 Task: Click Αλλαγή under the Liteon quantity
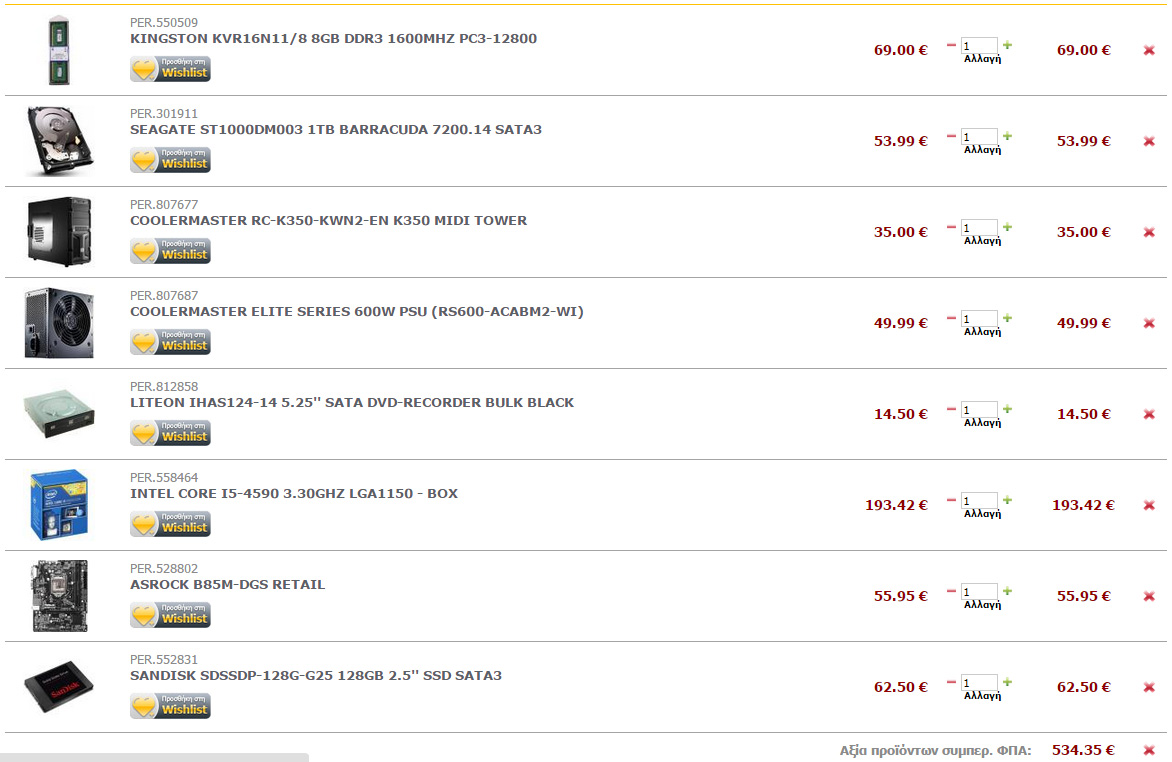coord(982,423)
